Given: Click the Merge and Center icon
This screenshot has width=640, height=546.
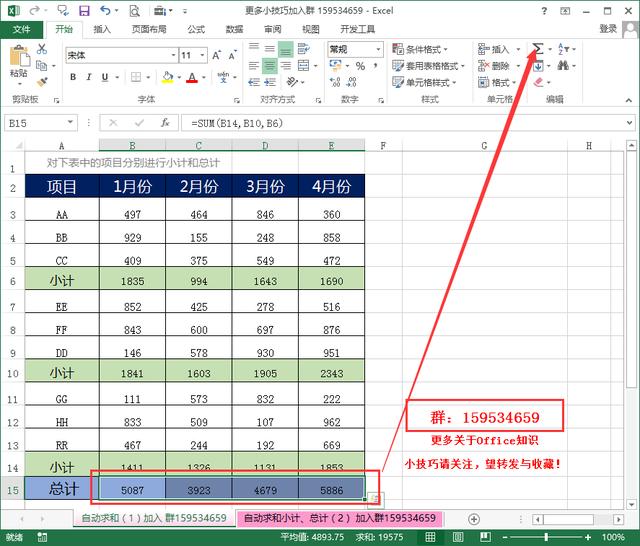Looking at the screenshot, I should [303, 65].
